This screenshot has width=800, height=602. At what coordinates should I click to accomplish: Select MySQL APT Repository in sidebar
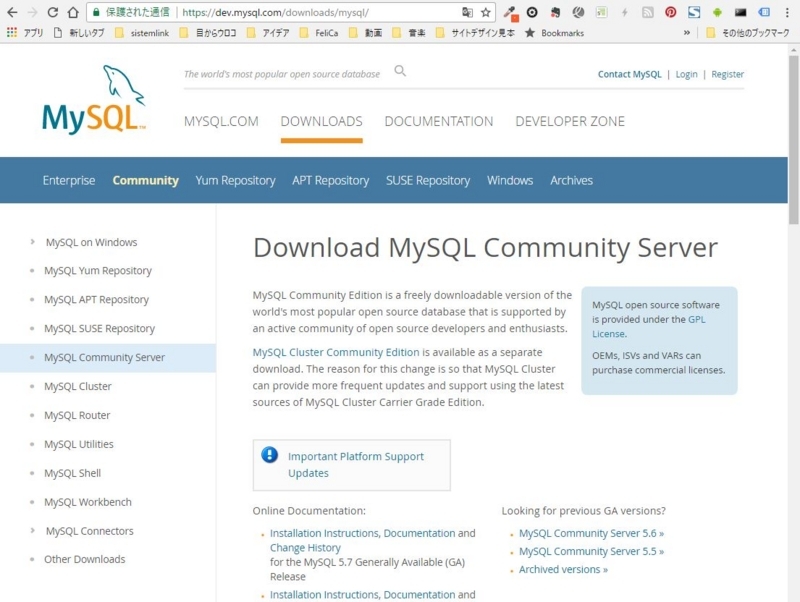point(96,300)
